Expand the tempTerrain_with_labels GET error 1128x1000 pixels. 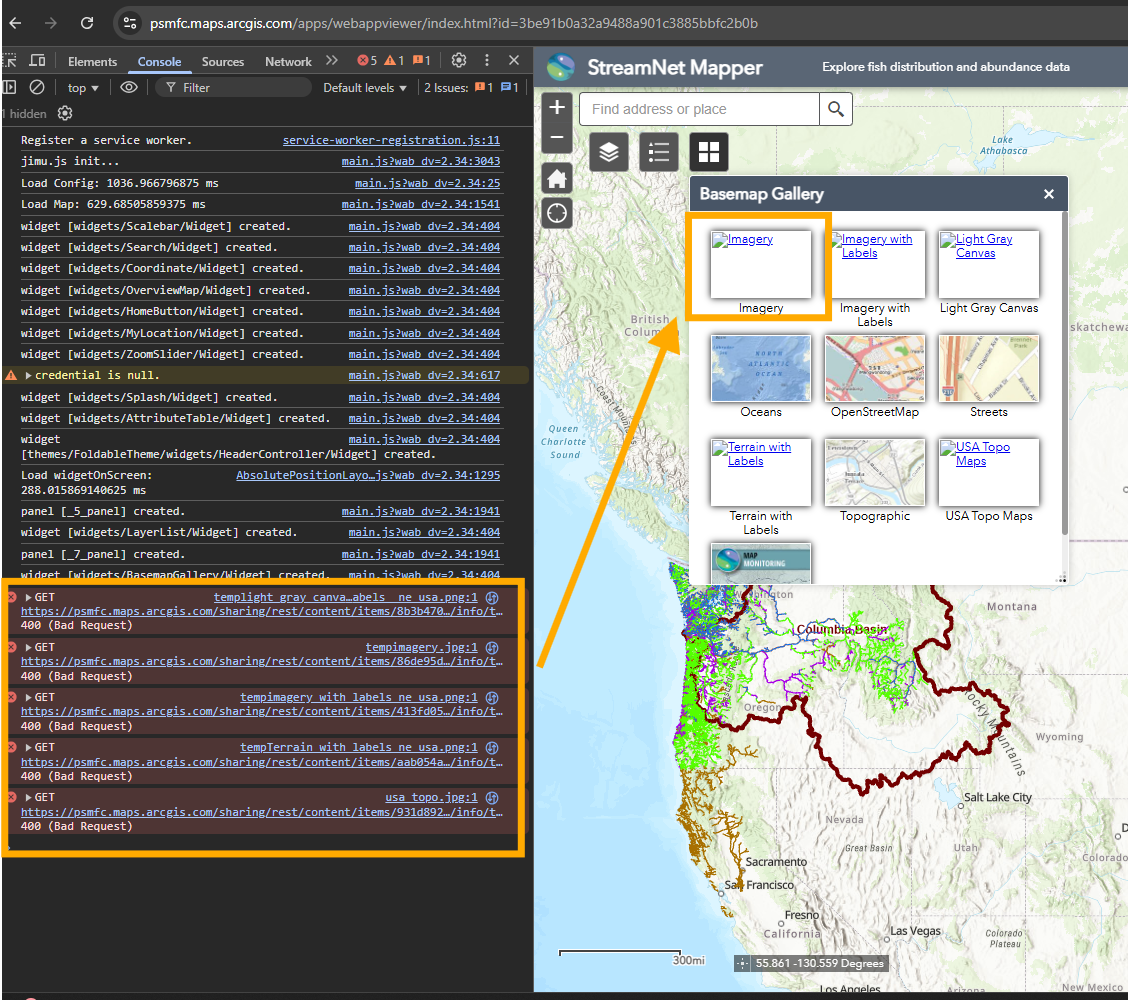click(28, 747)
